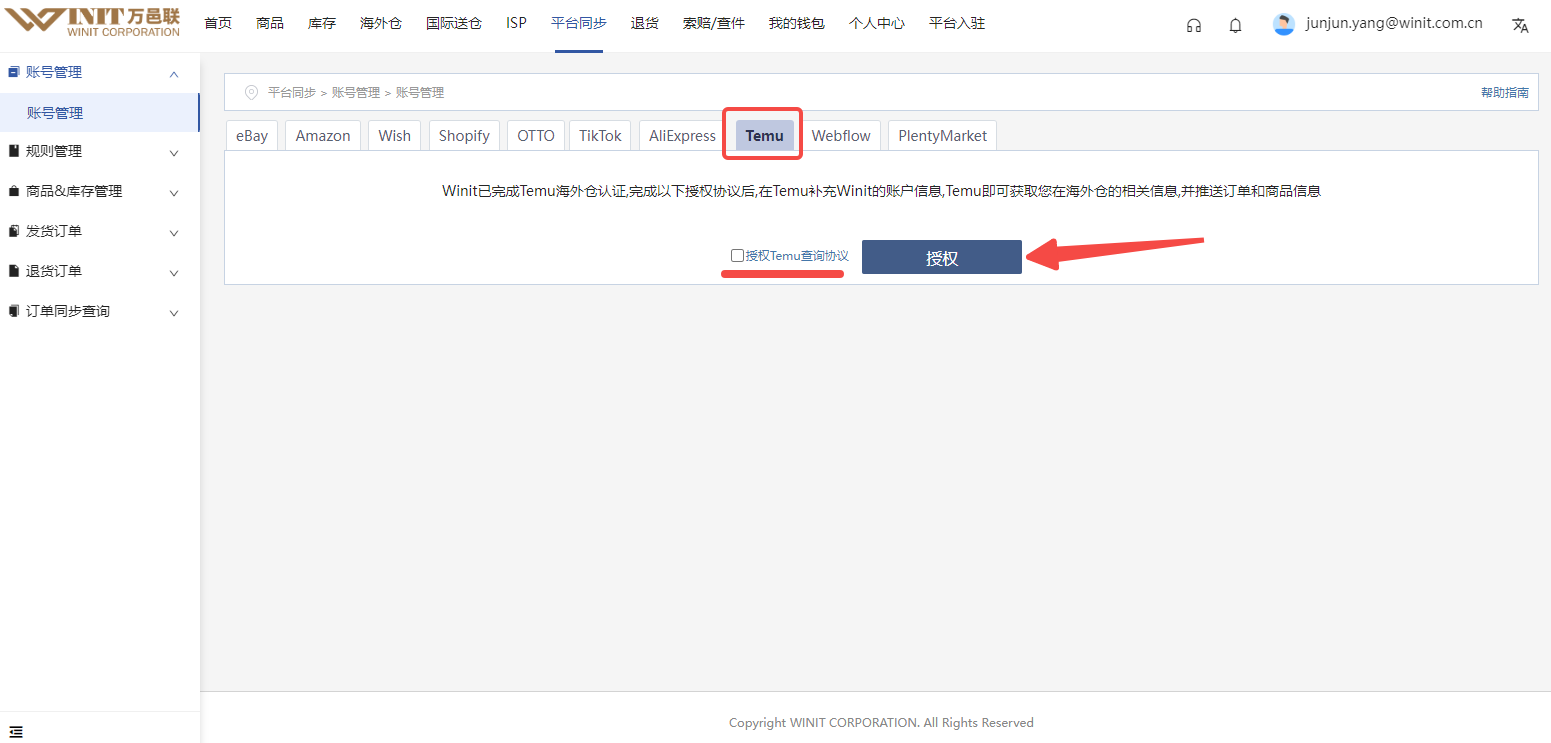1551x743 pixels.
Task: Click the 发货订单 sidebar label
Action: tap(54, 231)
